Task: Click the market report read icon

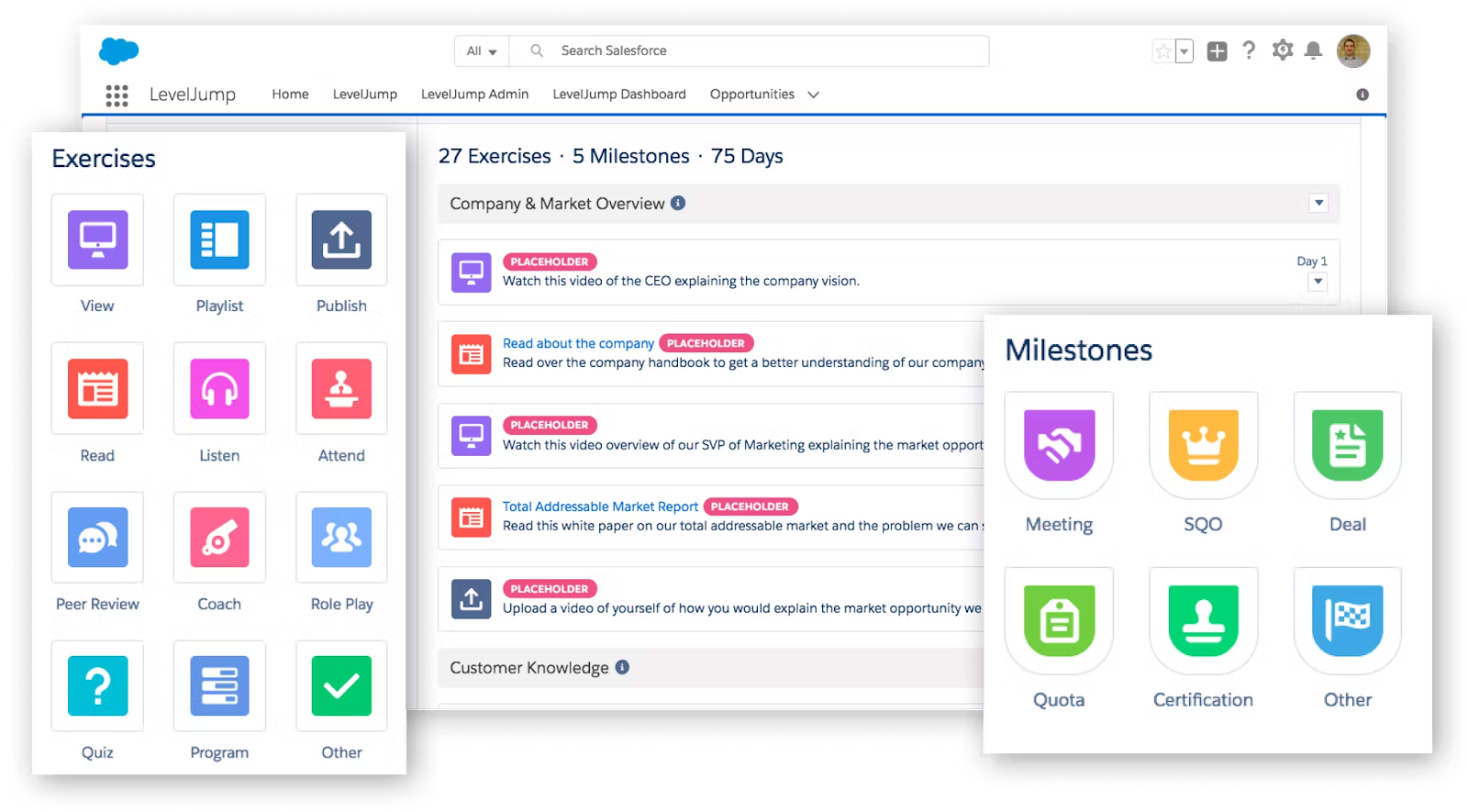Action: tap(472, 517)
